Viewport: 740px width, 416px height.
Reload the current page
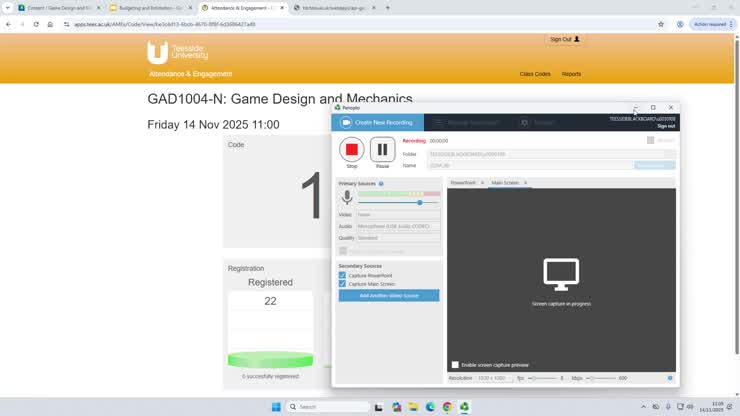pos(36,24)
